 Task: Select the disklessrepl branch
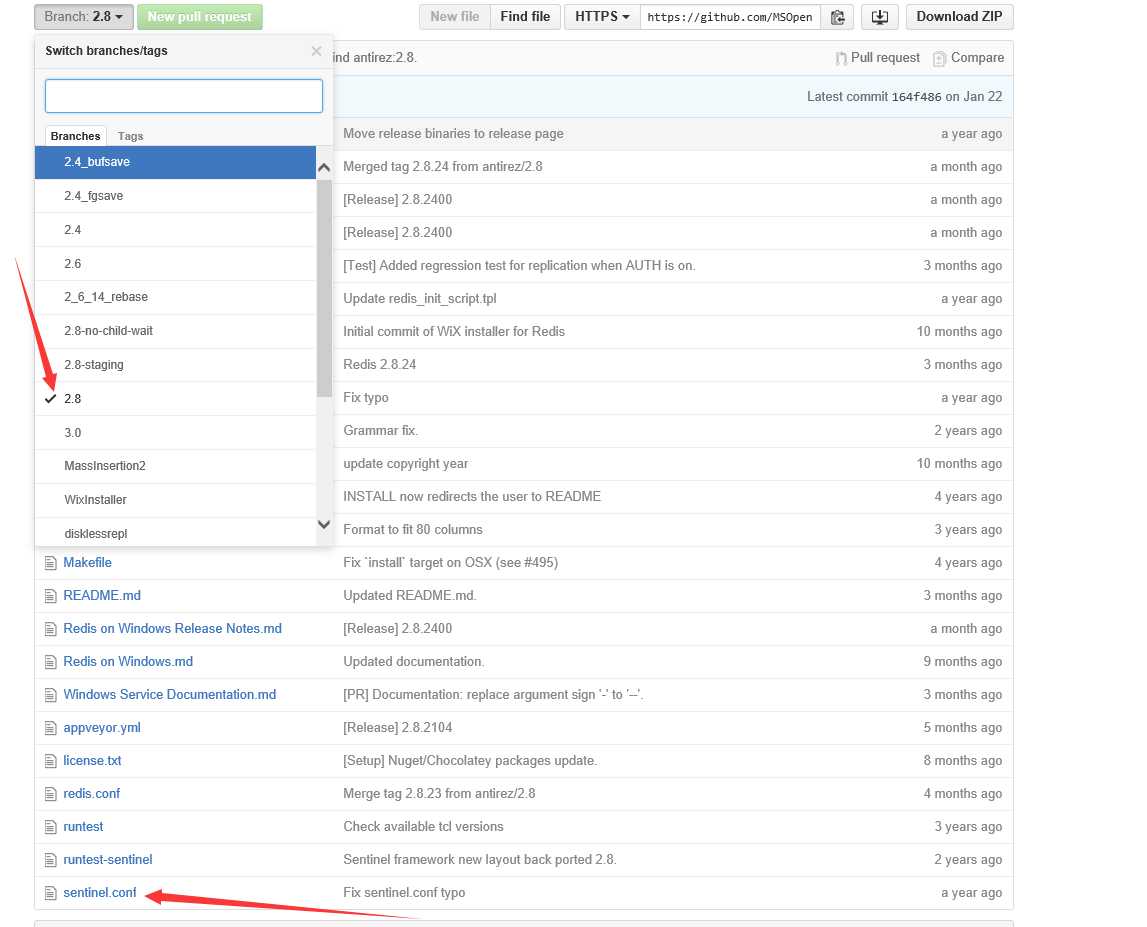point(176,533)
